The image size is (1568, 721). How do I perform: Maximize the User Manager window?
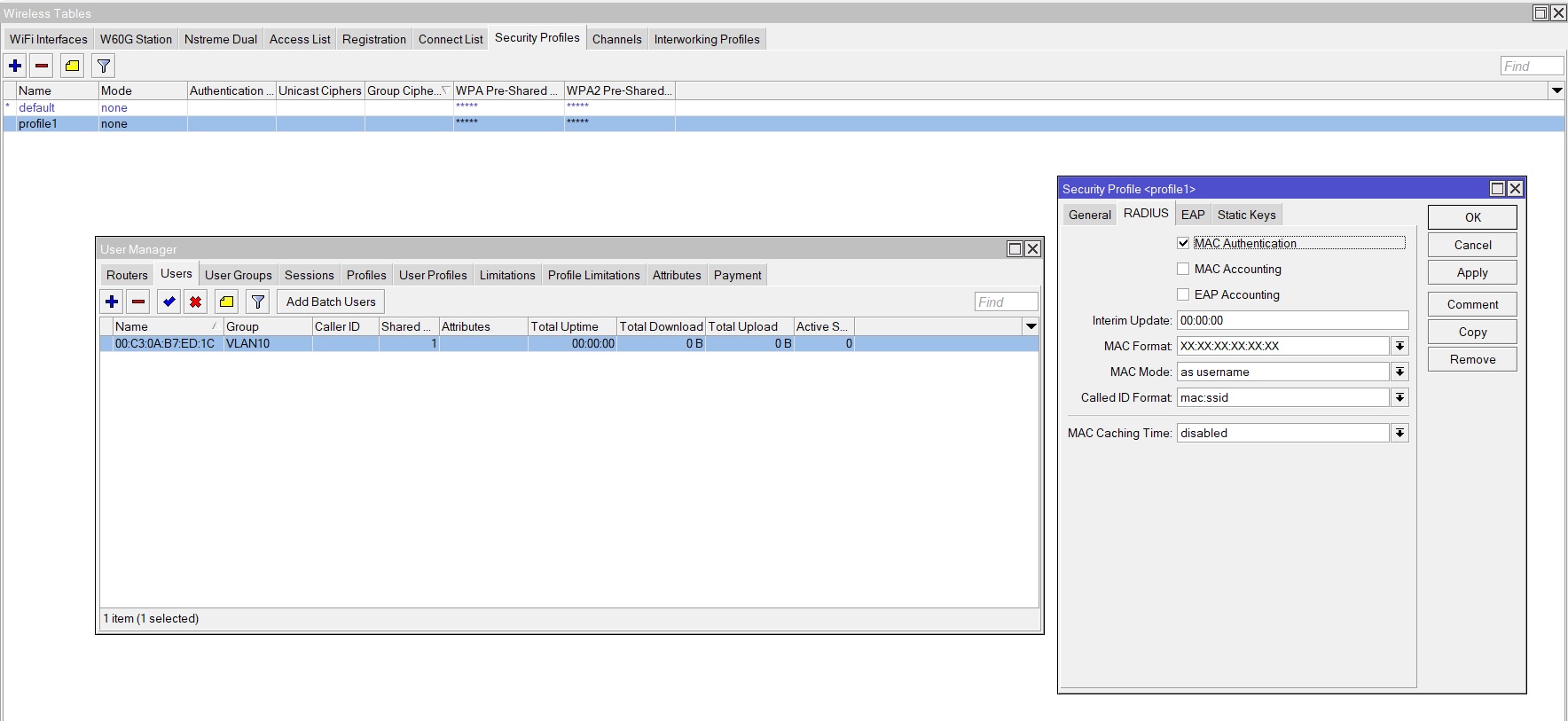1015,249
